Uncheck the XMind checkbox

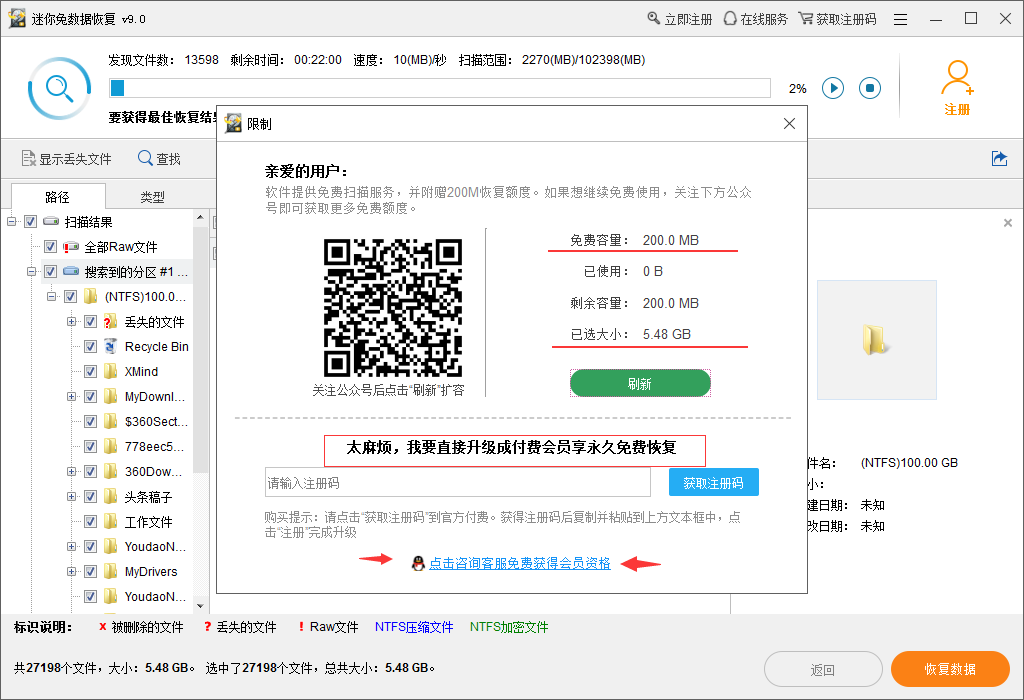click(x=91, y=372)
